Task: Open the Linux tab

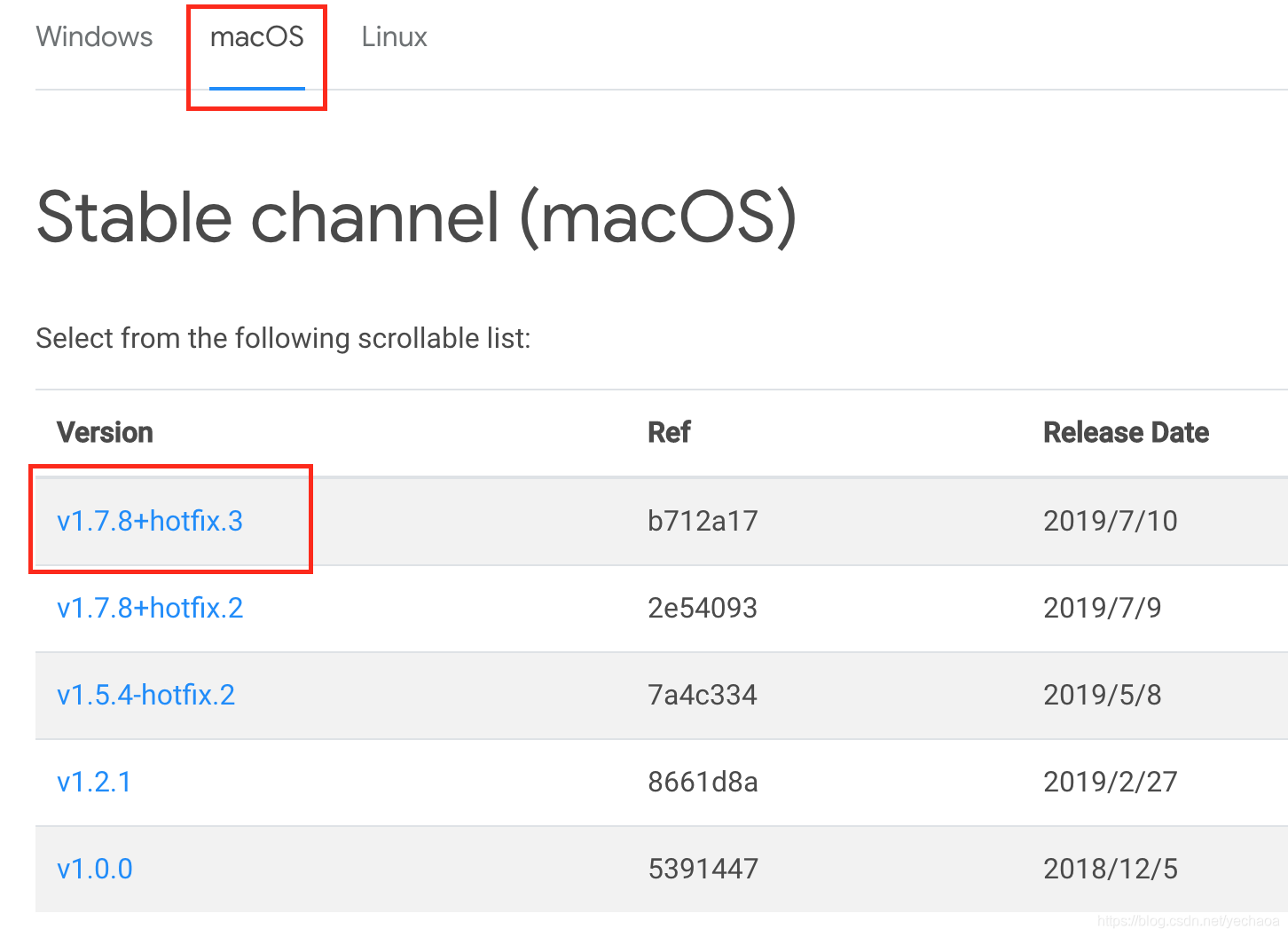Action: pos(395,36)
